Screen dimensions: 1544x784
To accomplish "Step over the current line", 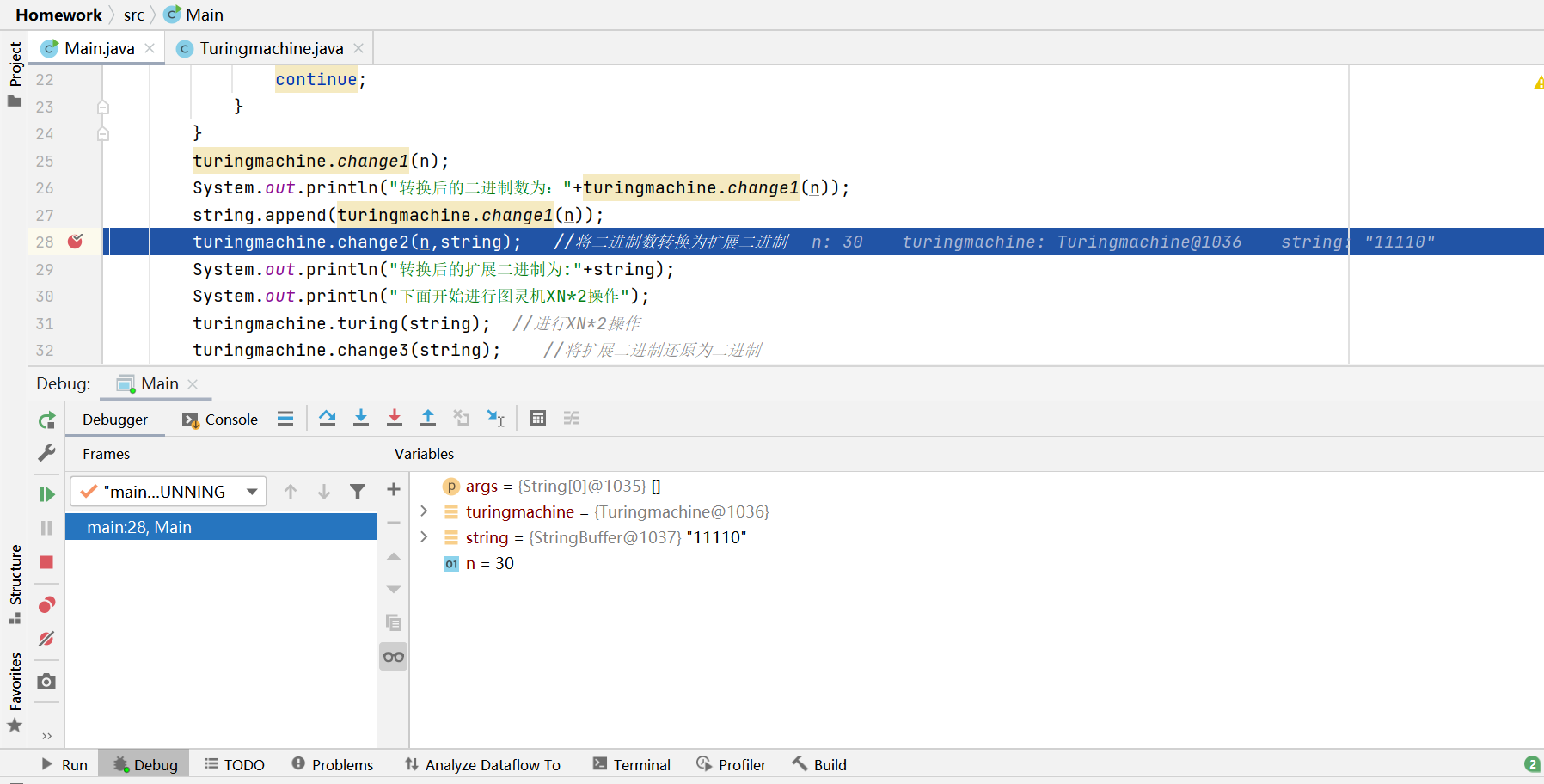I will click(327, 419).
